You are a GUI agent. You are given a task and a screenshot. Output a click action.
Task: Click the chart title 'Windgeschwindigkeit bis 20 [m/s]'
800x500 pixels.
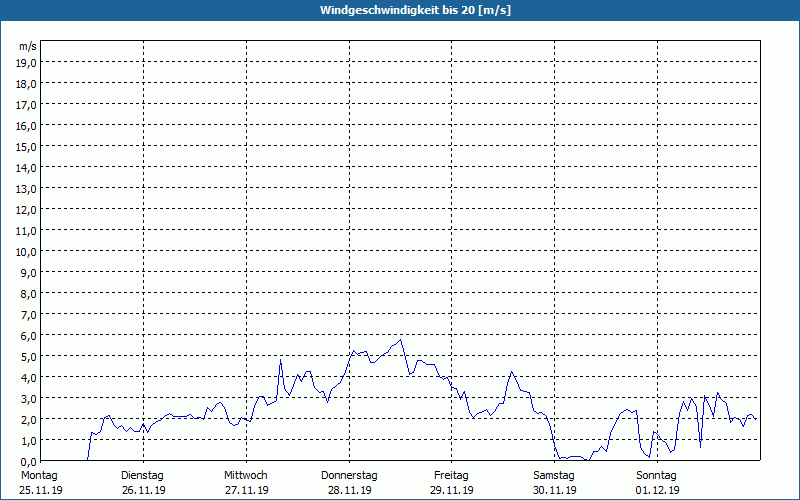[x=415, y=10]
